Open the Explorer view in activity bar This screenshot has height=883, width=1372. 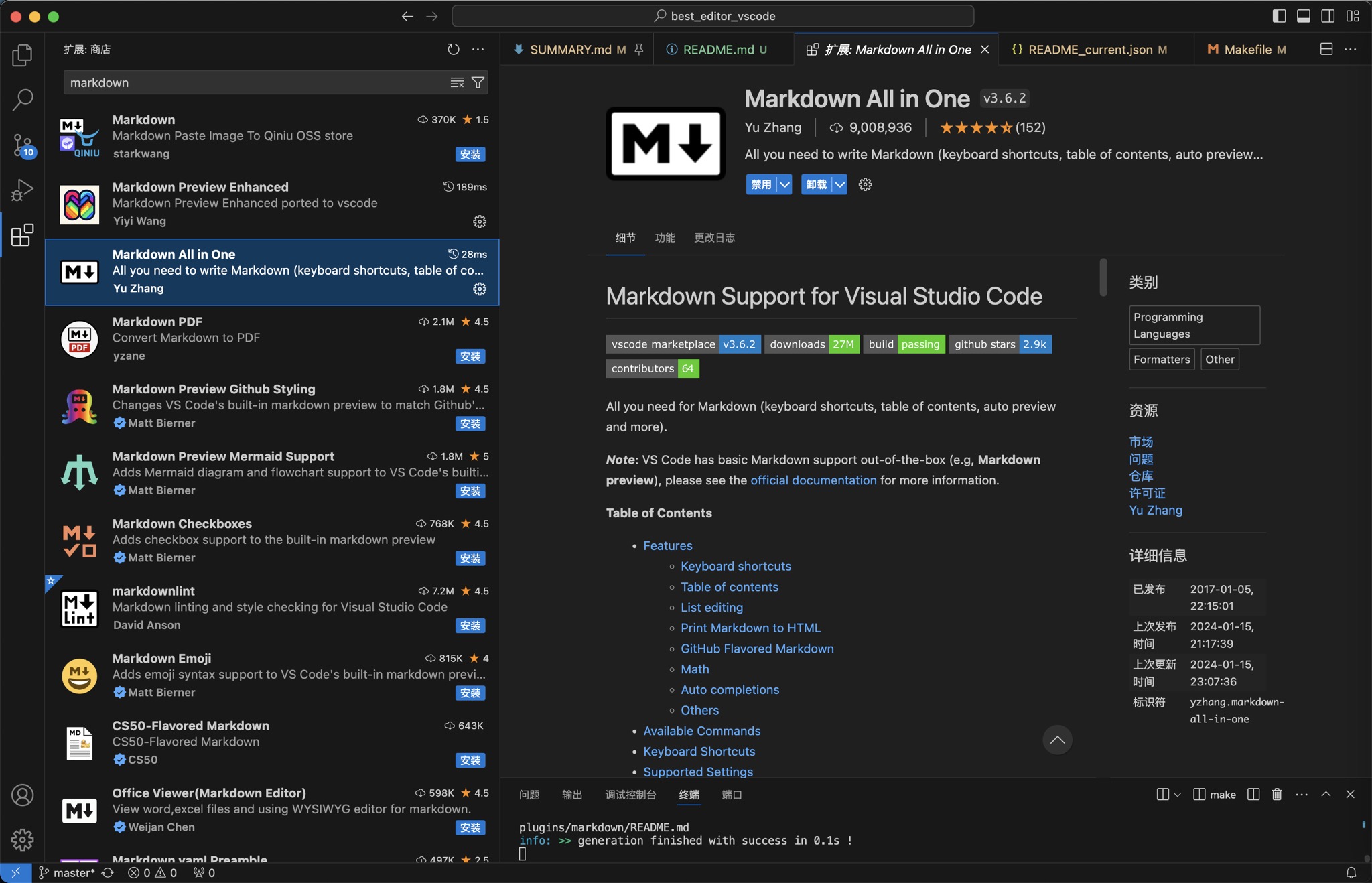[x=22, y=55]
